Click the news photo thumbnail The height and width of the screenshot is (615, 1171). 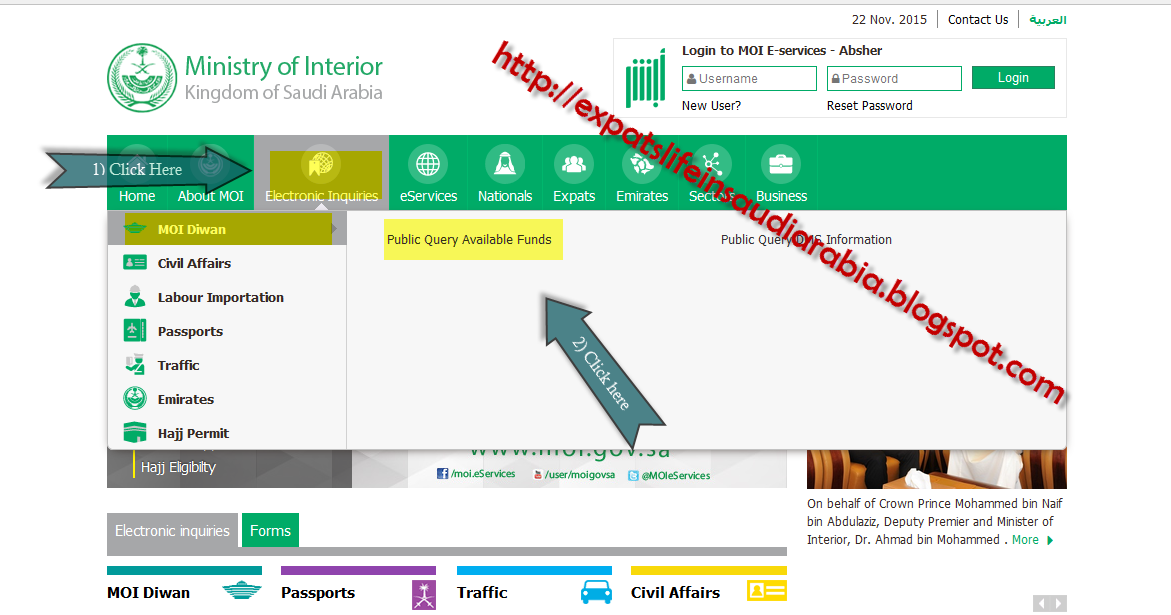937,469
